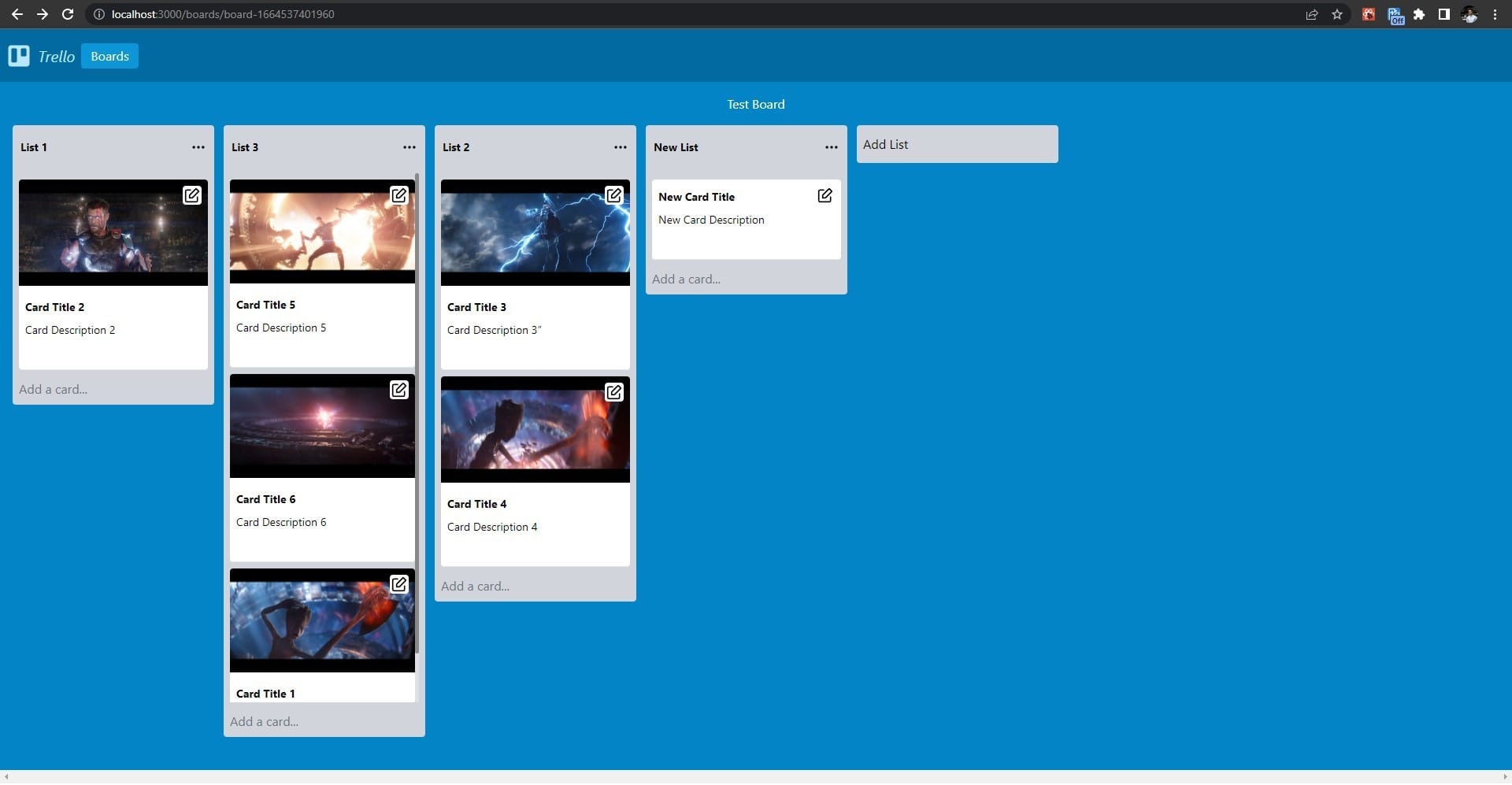This screenshot has width=1512, height=785.
Task: Edit Card Title 5 via pencil icon
Action: pyautogui.click(x=399, y=195)
